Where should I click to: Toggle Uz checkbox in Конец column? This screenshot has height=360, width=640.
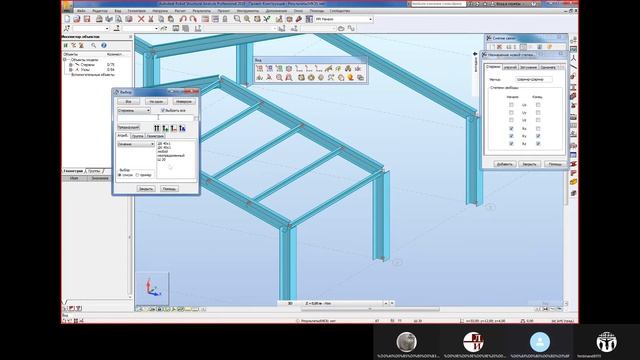click(x=538, y=120)
